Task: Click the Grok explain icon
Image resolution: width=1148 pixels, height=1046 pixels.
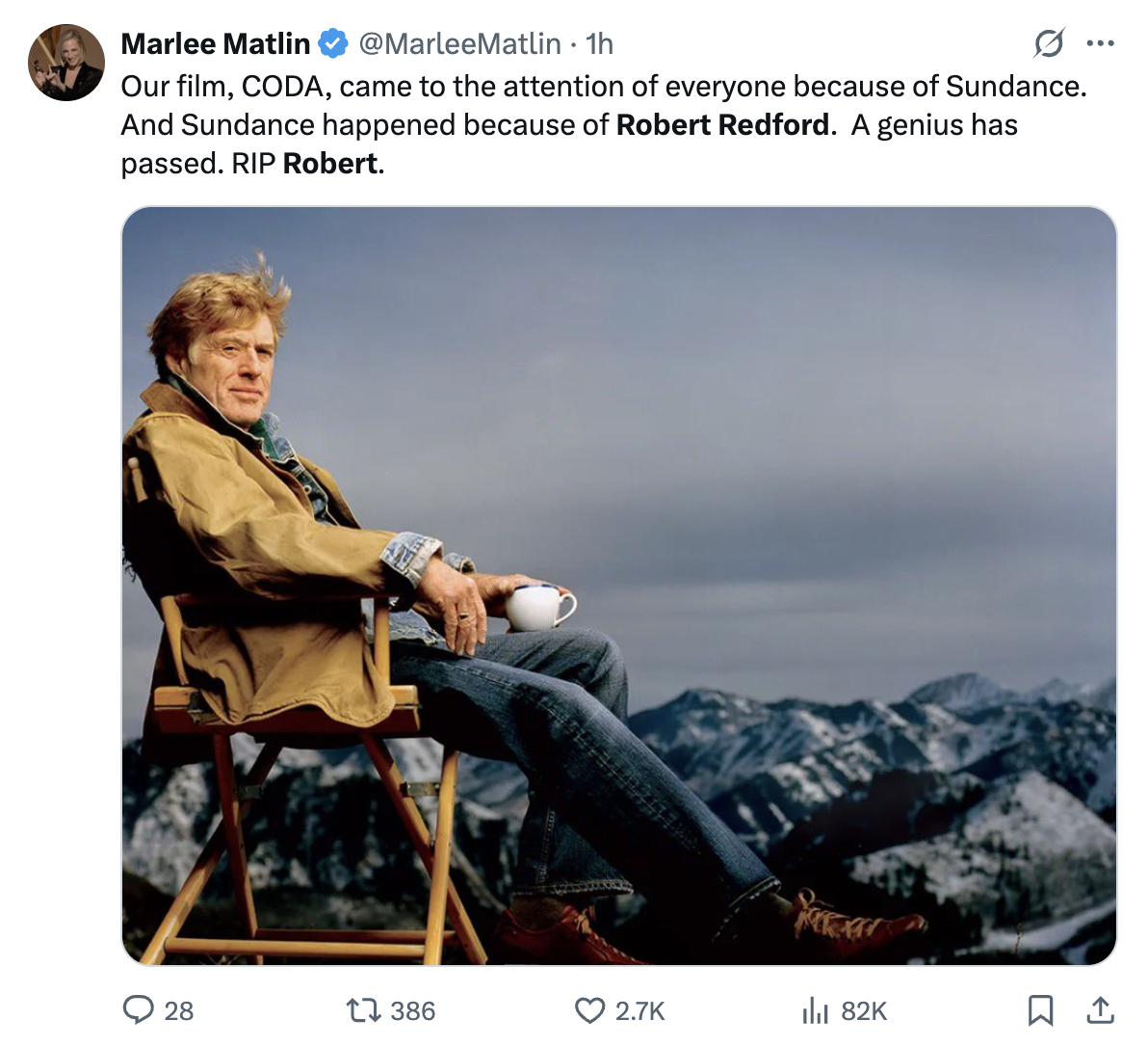Action: pyautogui.click(x=1049, y=43)
